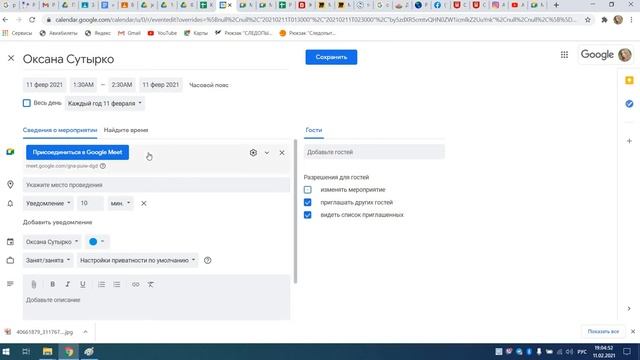Image resolution: width=640 pixels, height=360 pixels.
Task: Open Meet conference settings gear icon
Action: click(x=253, y=153)
